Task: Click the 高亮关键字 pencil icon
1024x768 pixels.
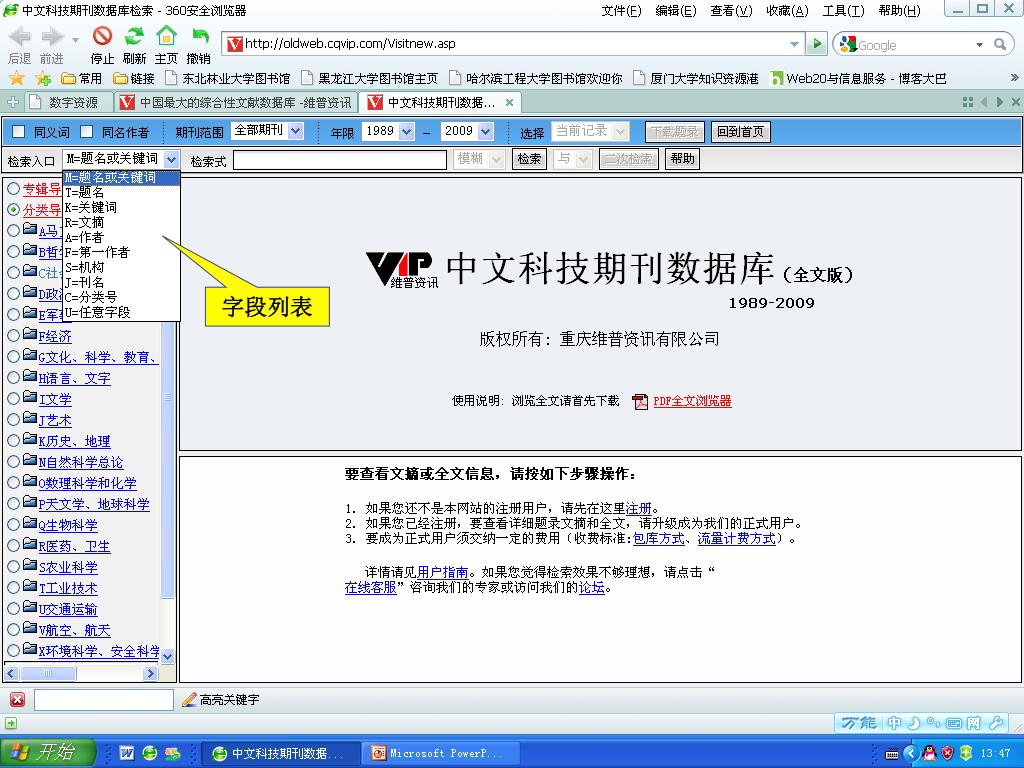Action: 189,699
